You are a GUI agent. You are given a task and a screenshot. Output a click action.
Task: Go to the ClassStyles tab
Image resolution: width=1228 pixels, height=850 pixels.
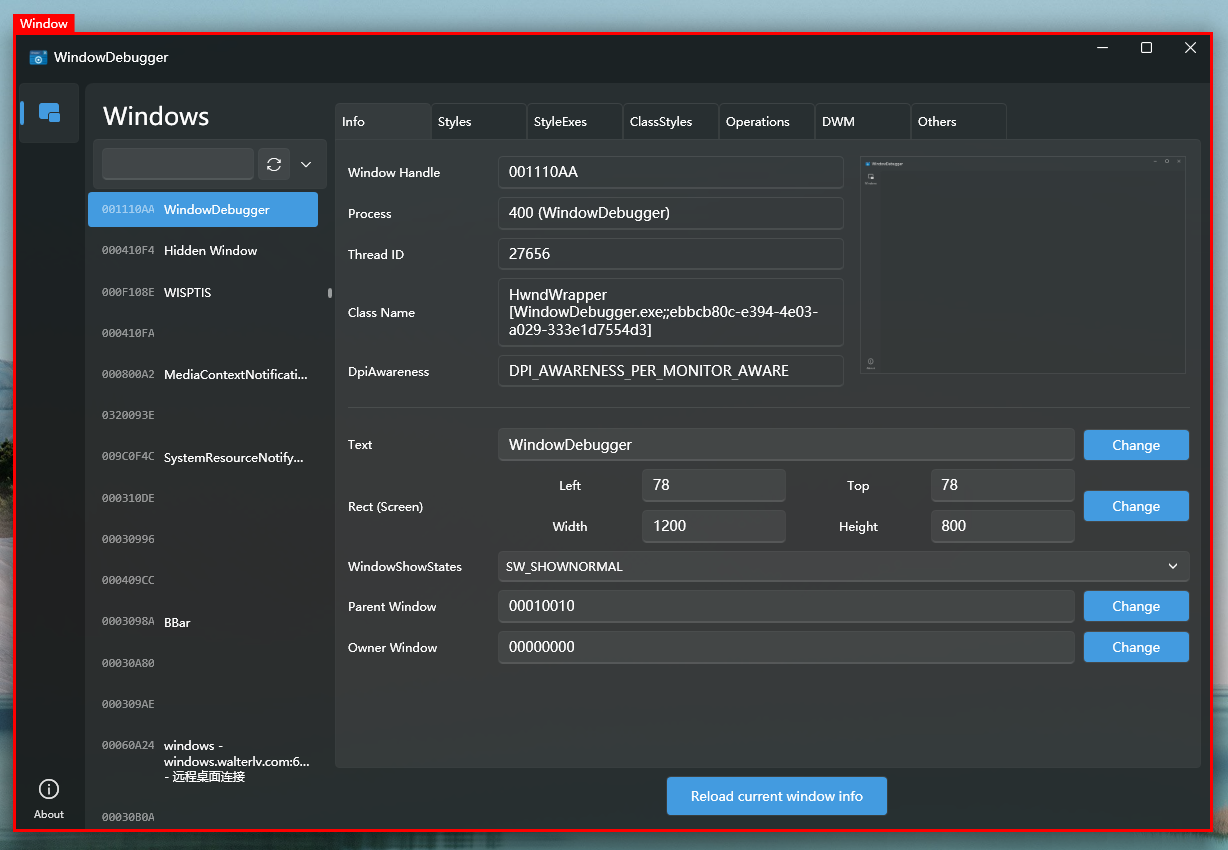[x=670, y=122]
